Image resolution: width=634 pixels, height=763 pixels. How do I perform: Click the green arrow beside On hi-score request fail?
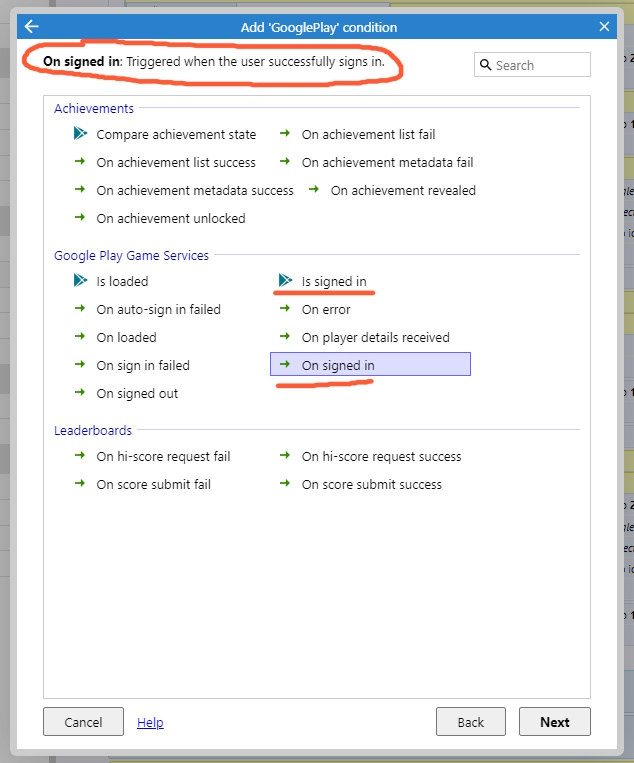click(80, 455)
